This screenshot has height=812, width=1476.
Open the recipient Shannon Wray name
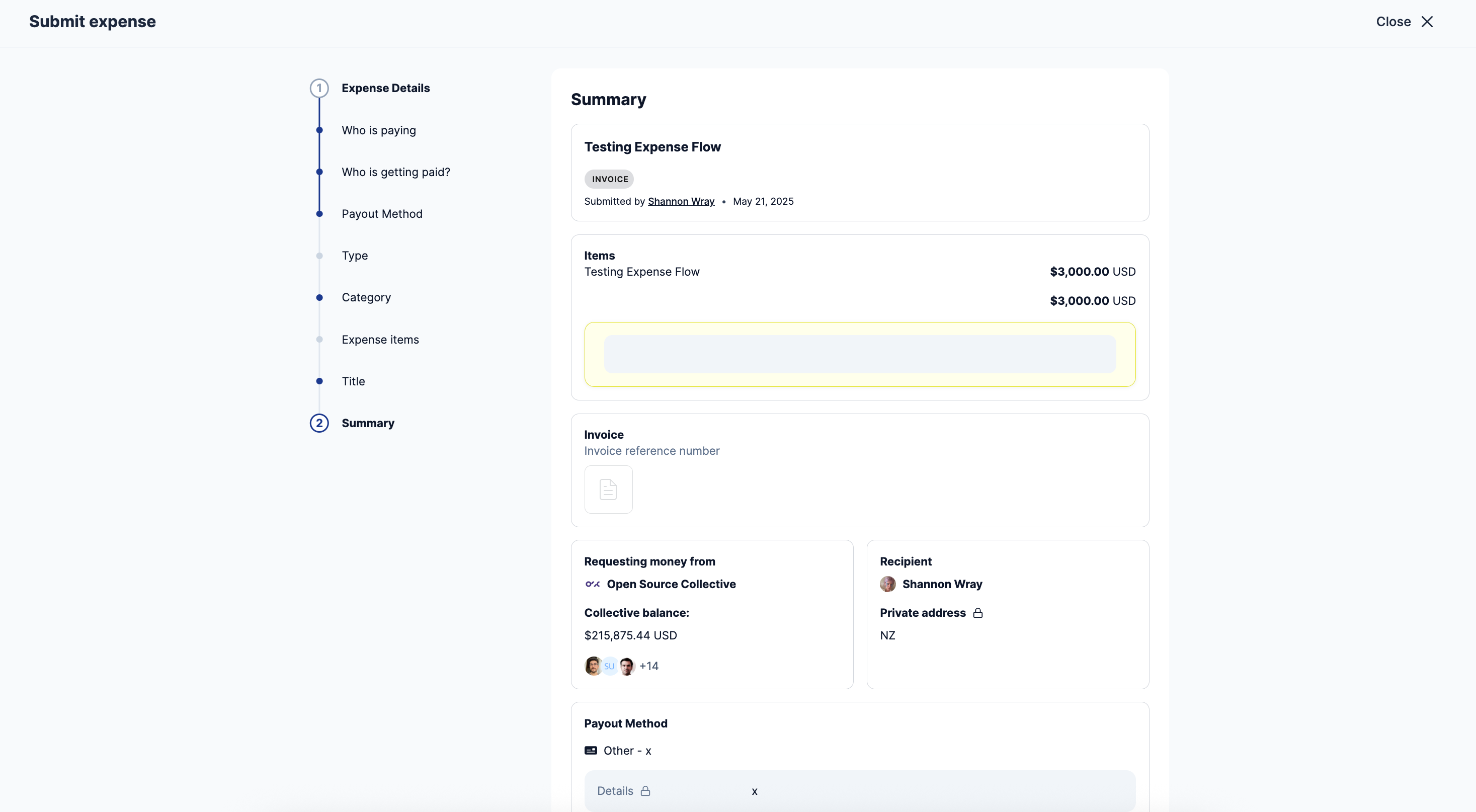click(942, 584)
